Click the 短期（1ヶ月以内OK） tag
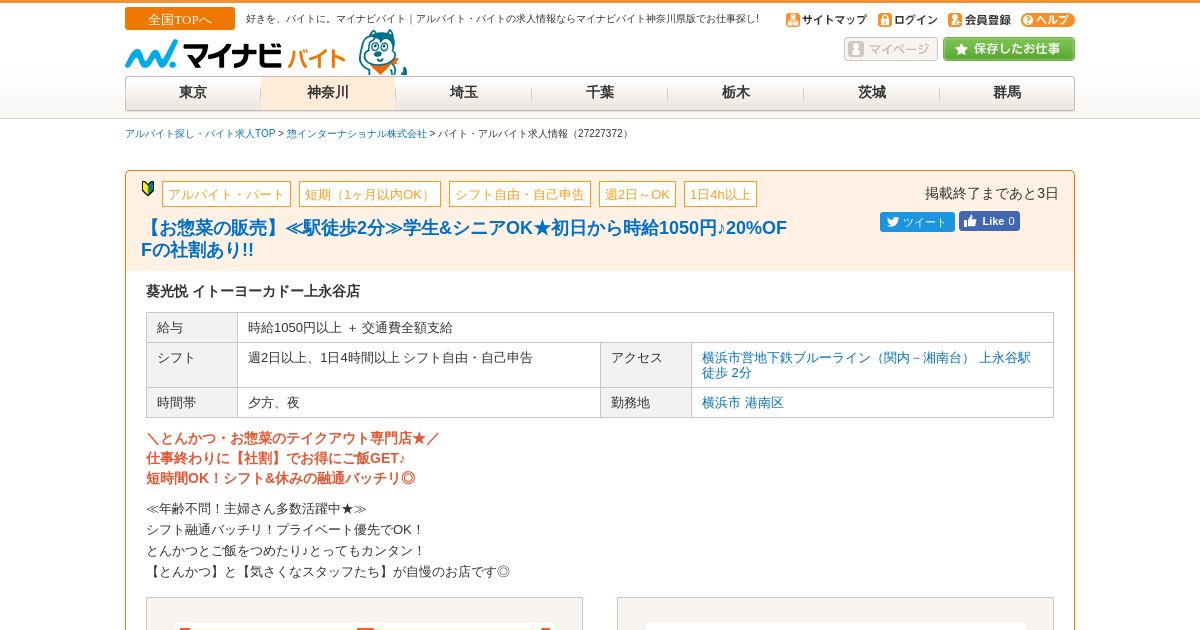 pos(370,194)
